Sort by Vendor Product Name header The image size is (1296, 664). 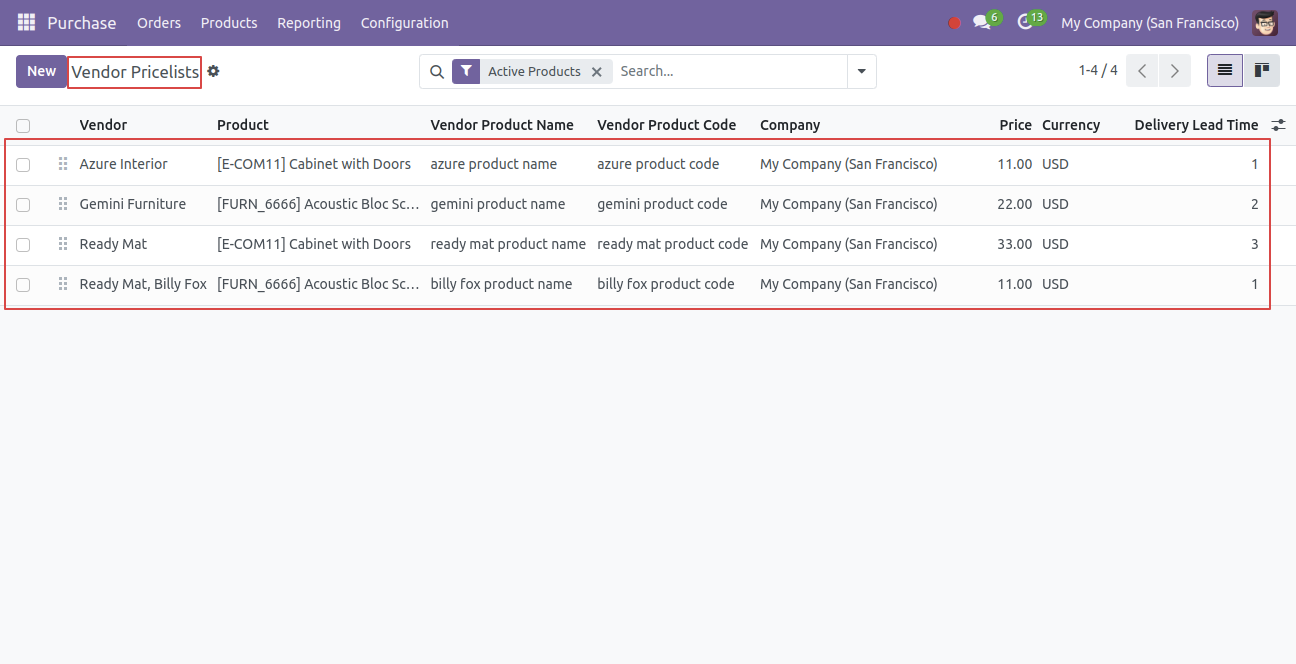tap(502, 125)
